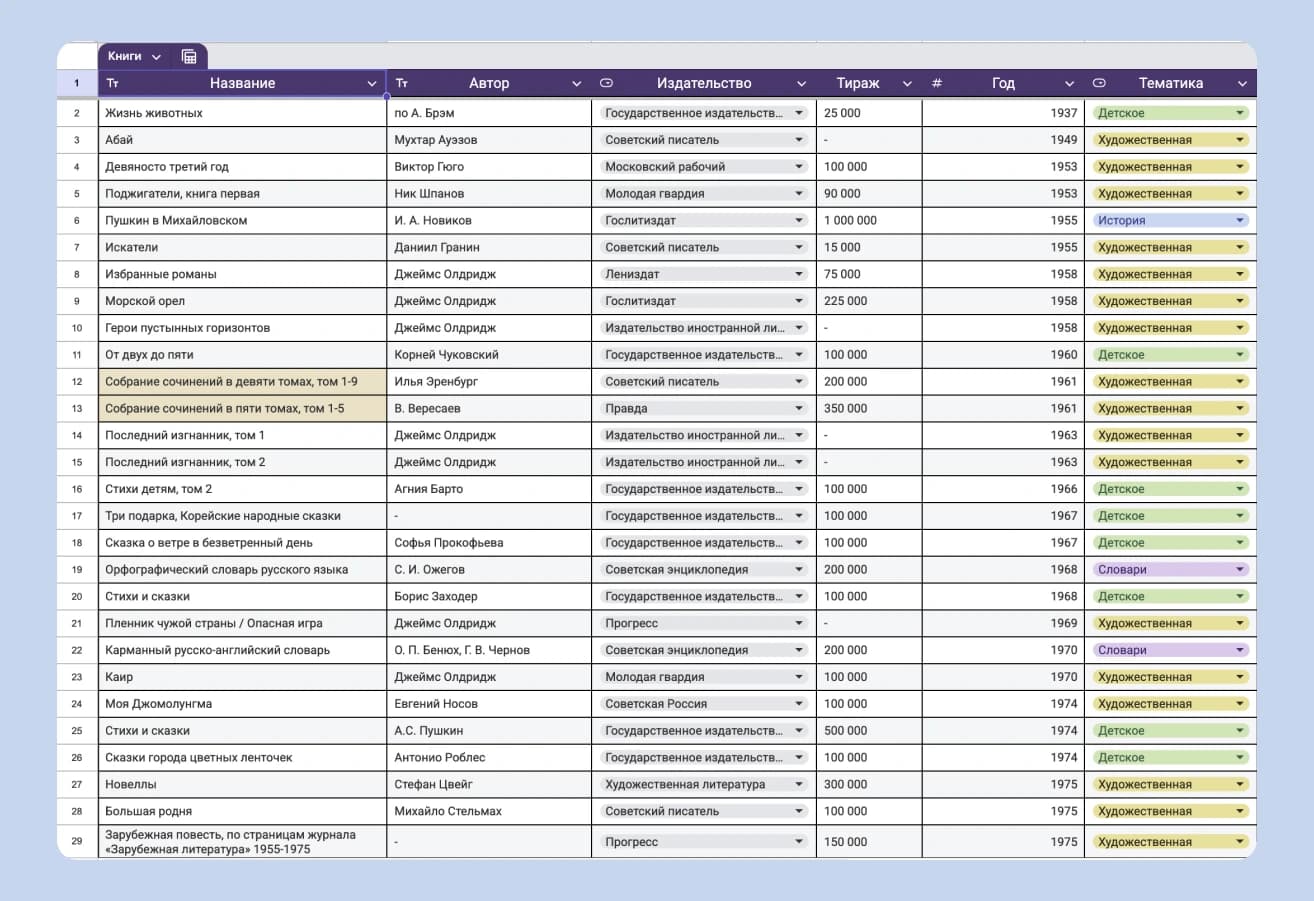
Task: Select author cell Виктор Гюго
Action: click(489, 167)
